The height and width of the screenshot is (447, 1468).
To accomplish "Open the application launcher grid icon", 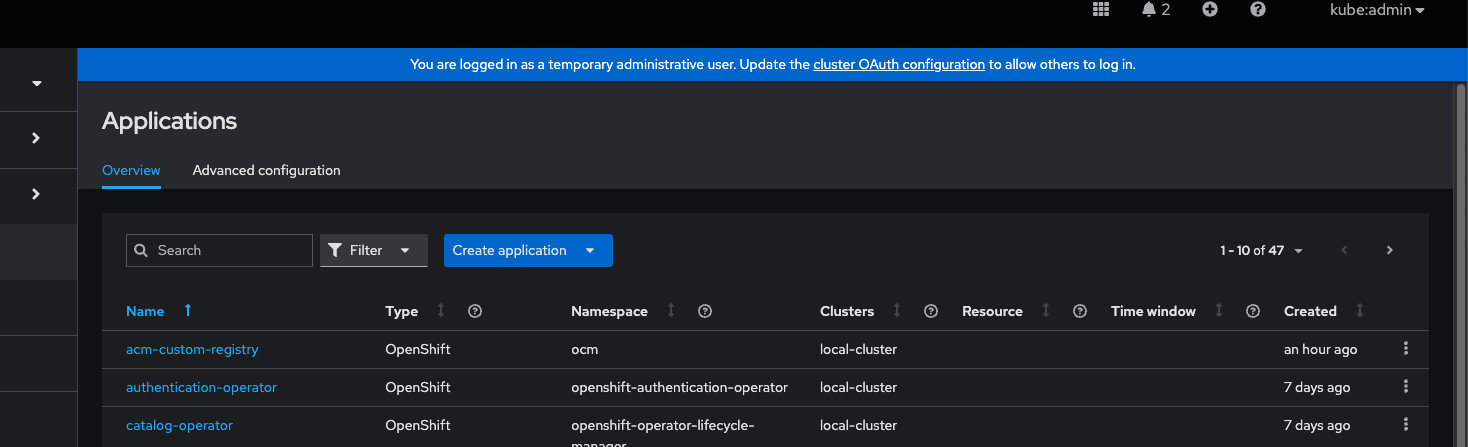I will point(1101,10).
